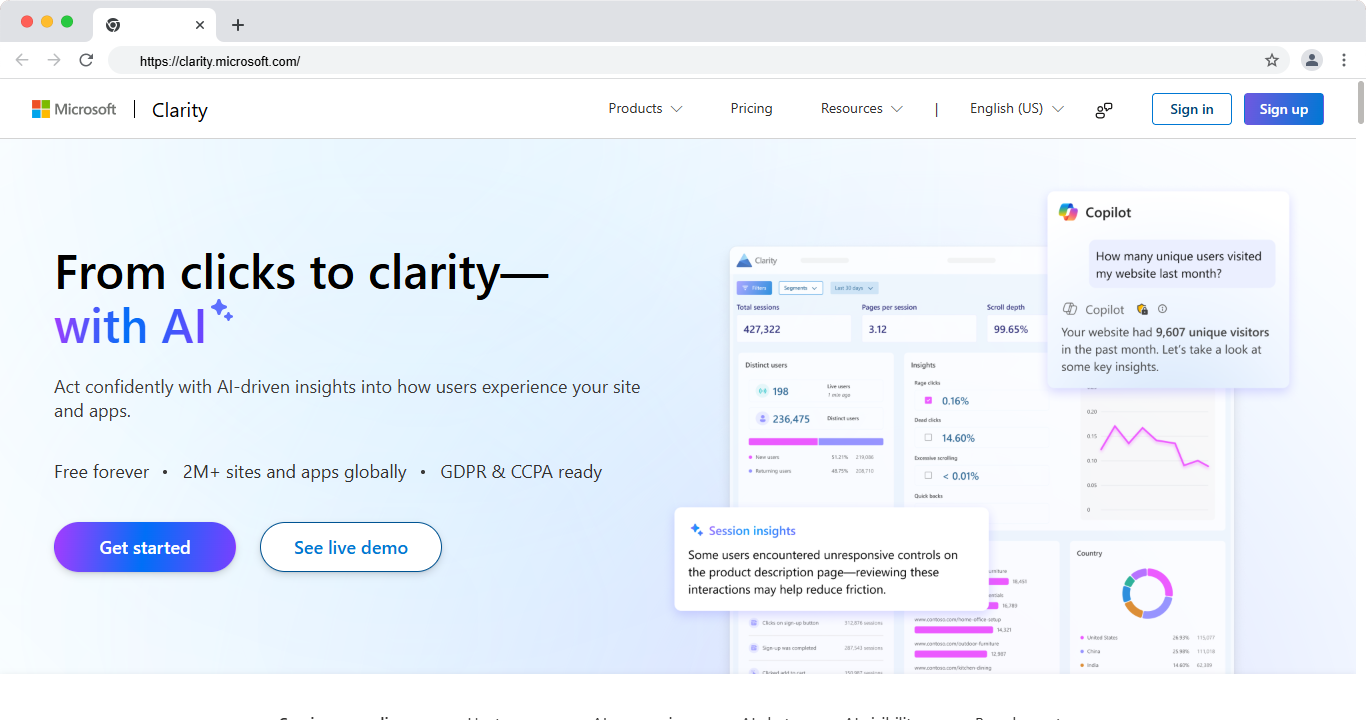The image size is (1366, 720).
Task: Click the browser forward arrow
Action: click(x=54, y=60)
